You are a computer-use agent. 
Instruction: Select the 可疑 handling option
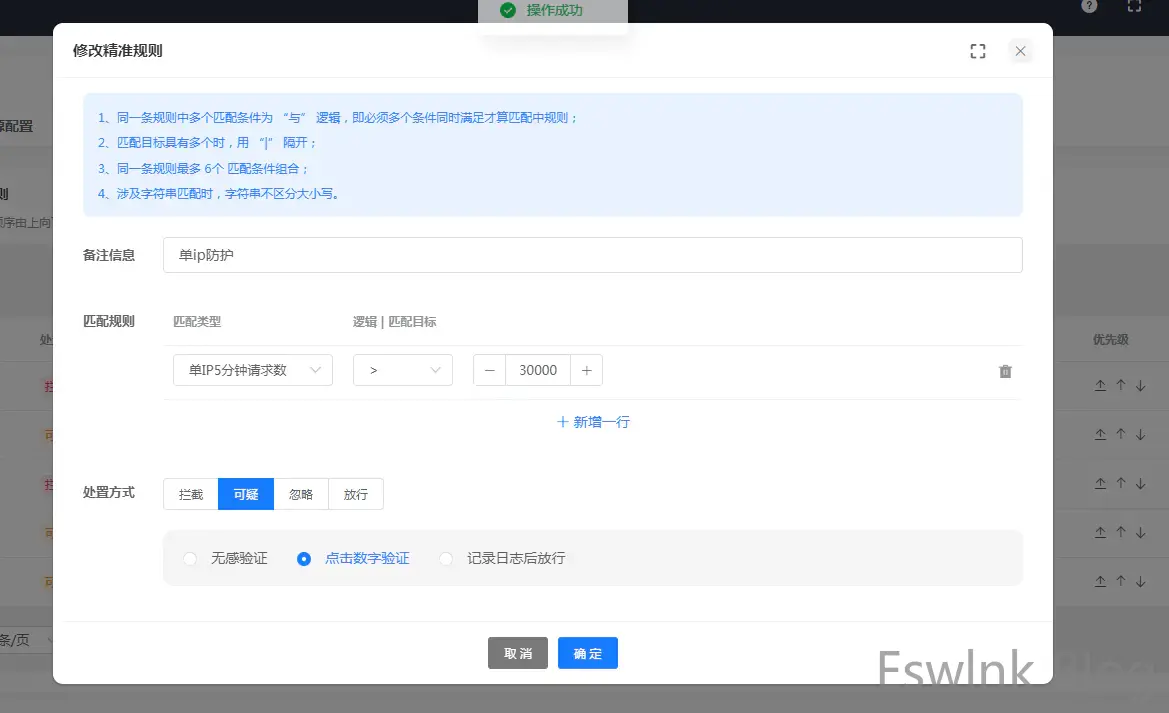pos(246,494)
